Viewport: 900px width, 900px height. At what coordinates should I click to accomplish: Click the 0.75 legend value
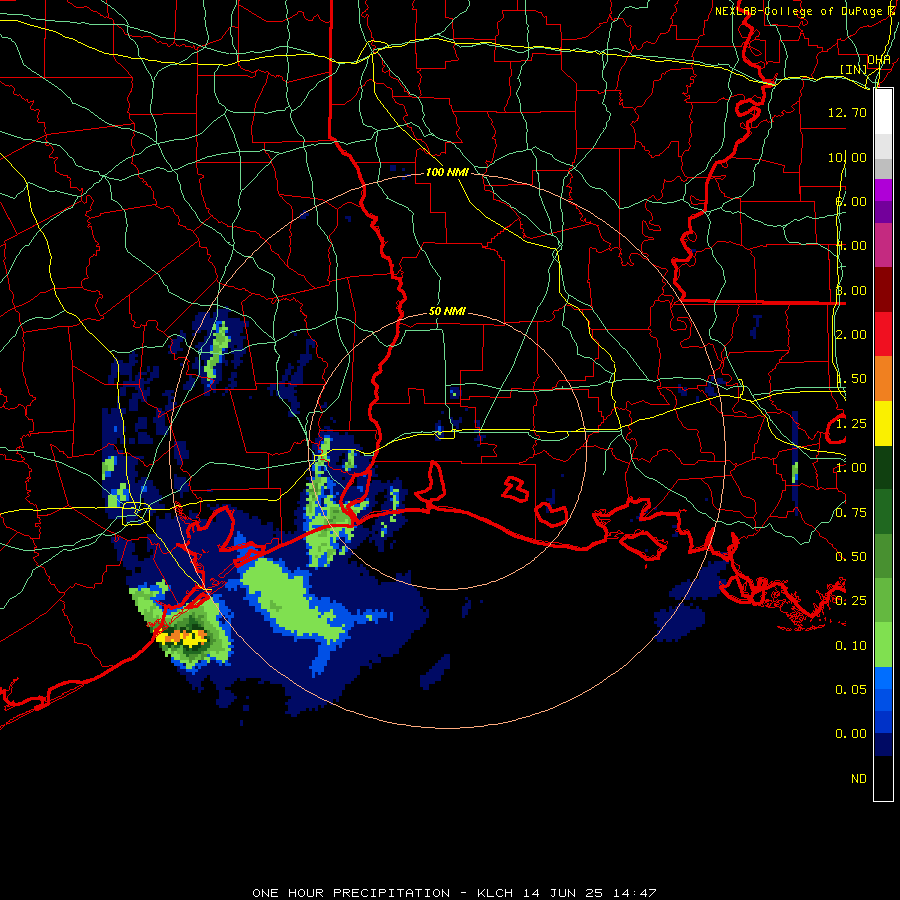pos(851,513)
